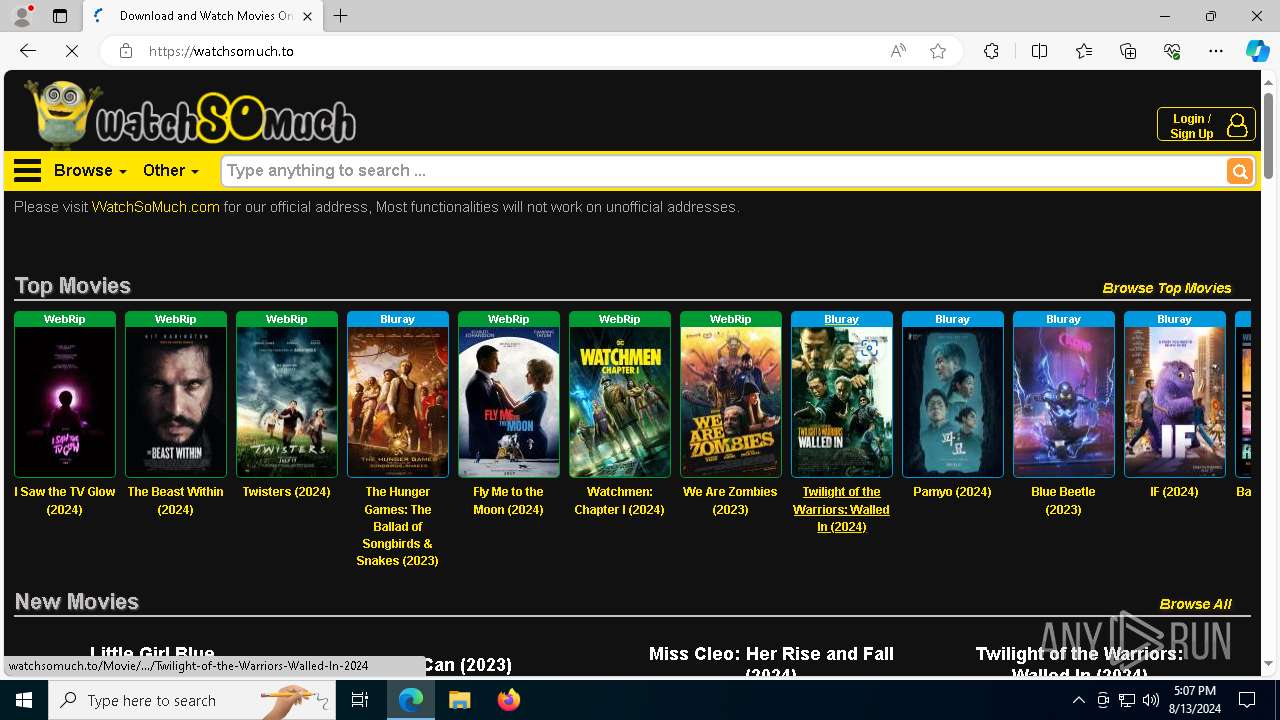Open the Collections icon in the toolbar

pos(1128,51)
